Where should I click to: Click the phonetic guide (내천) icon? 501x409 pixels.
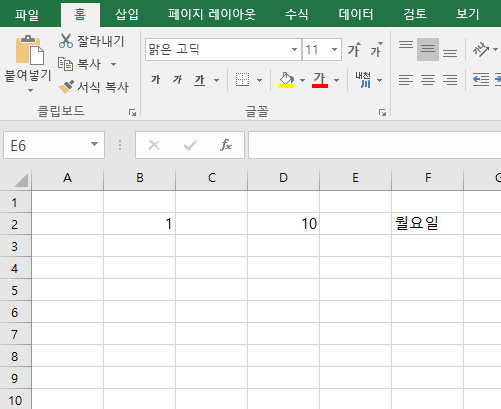[x=363, y=80]
